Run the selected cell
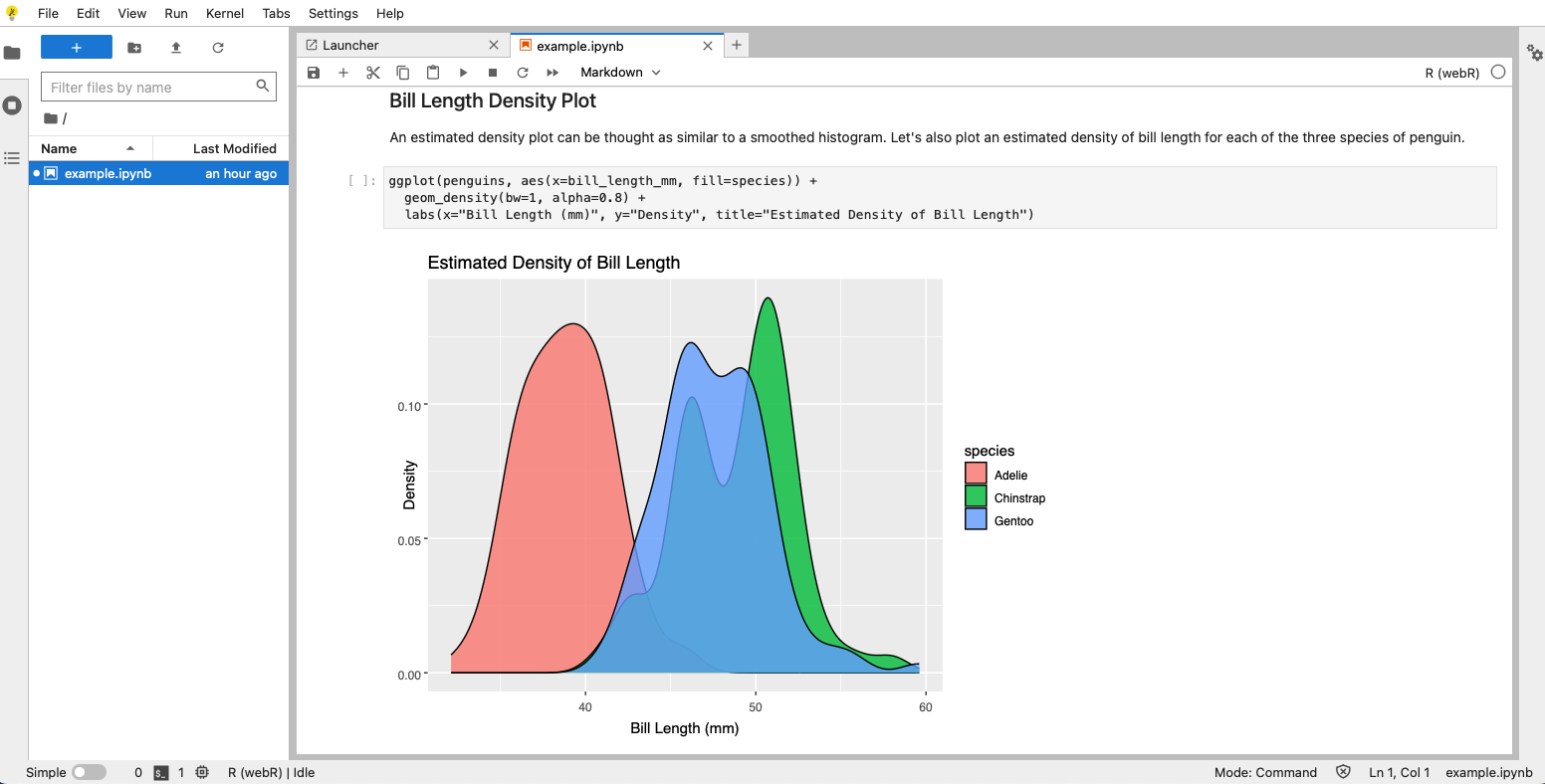Viewport: 1545px width, 784px height. (463, 73)
